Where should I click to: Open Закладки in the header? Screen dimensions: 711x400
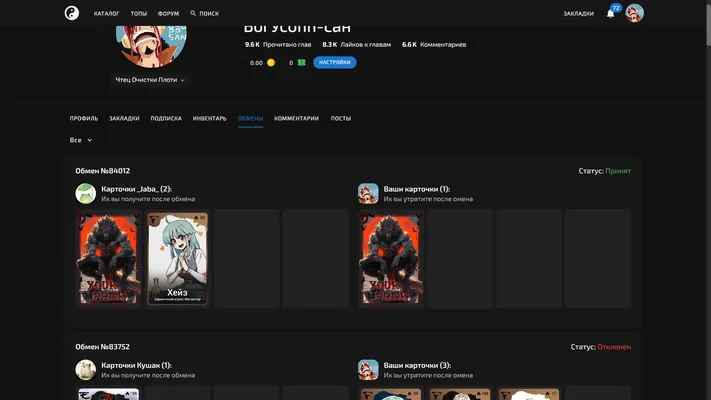click(578, 14)
